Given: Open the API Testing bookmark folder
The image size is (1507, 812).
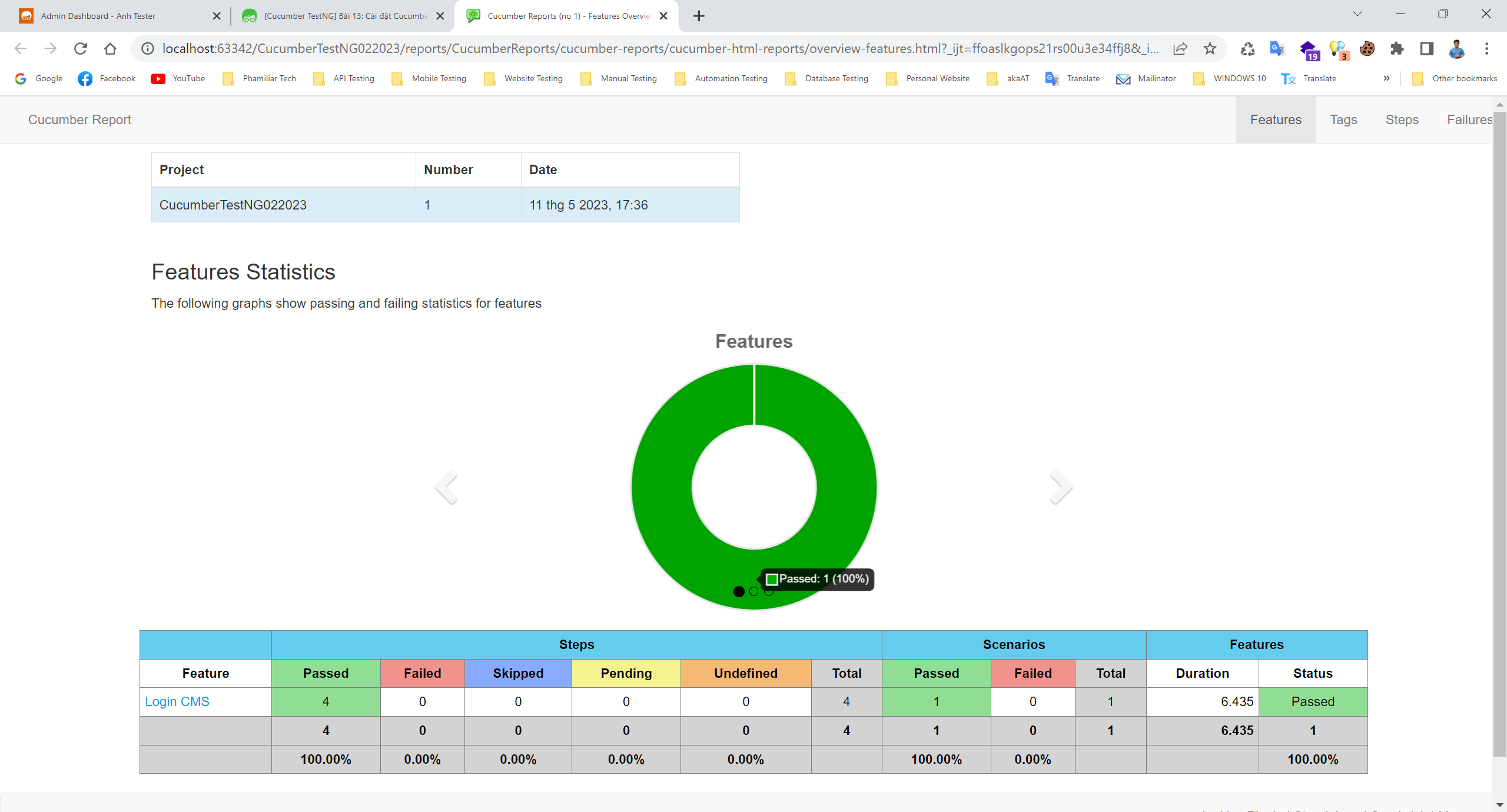Looking at the screenshot, I should point(344,78).
